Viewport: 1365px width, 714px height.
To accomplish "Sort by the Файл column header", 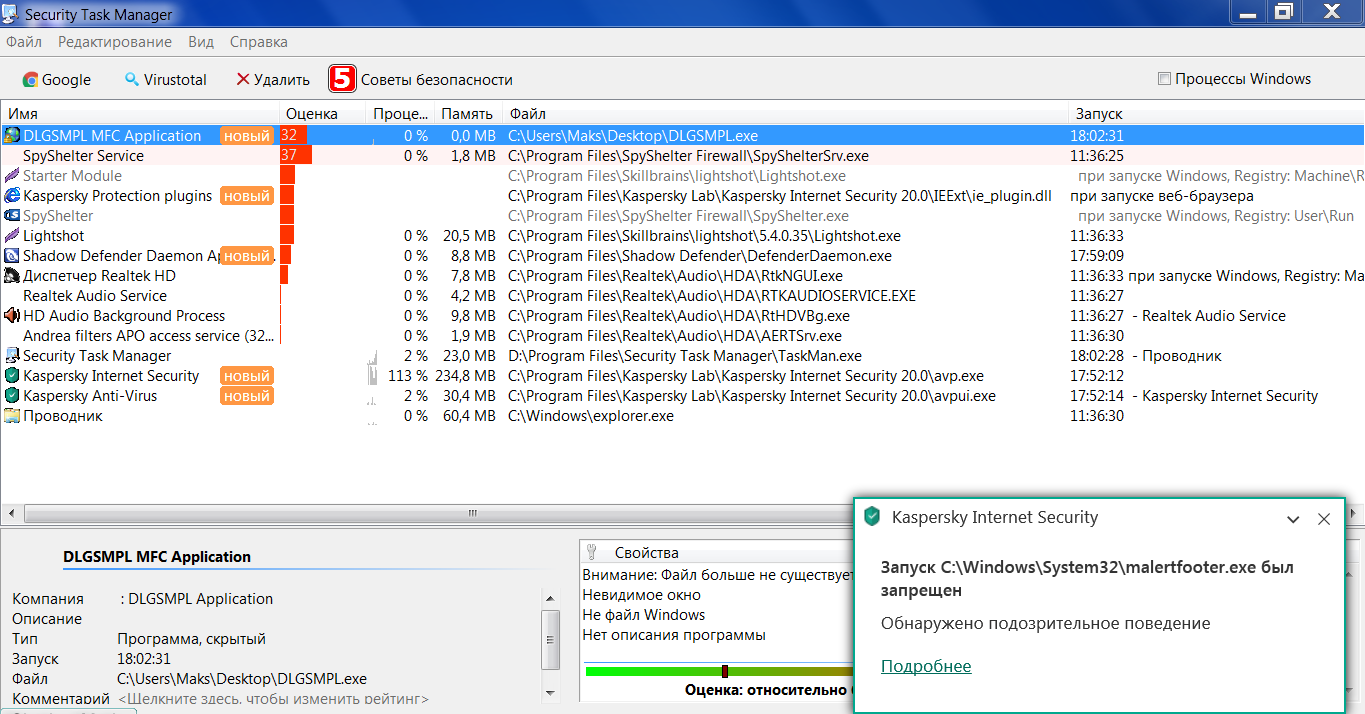I will [785, 114].
